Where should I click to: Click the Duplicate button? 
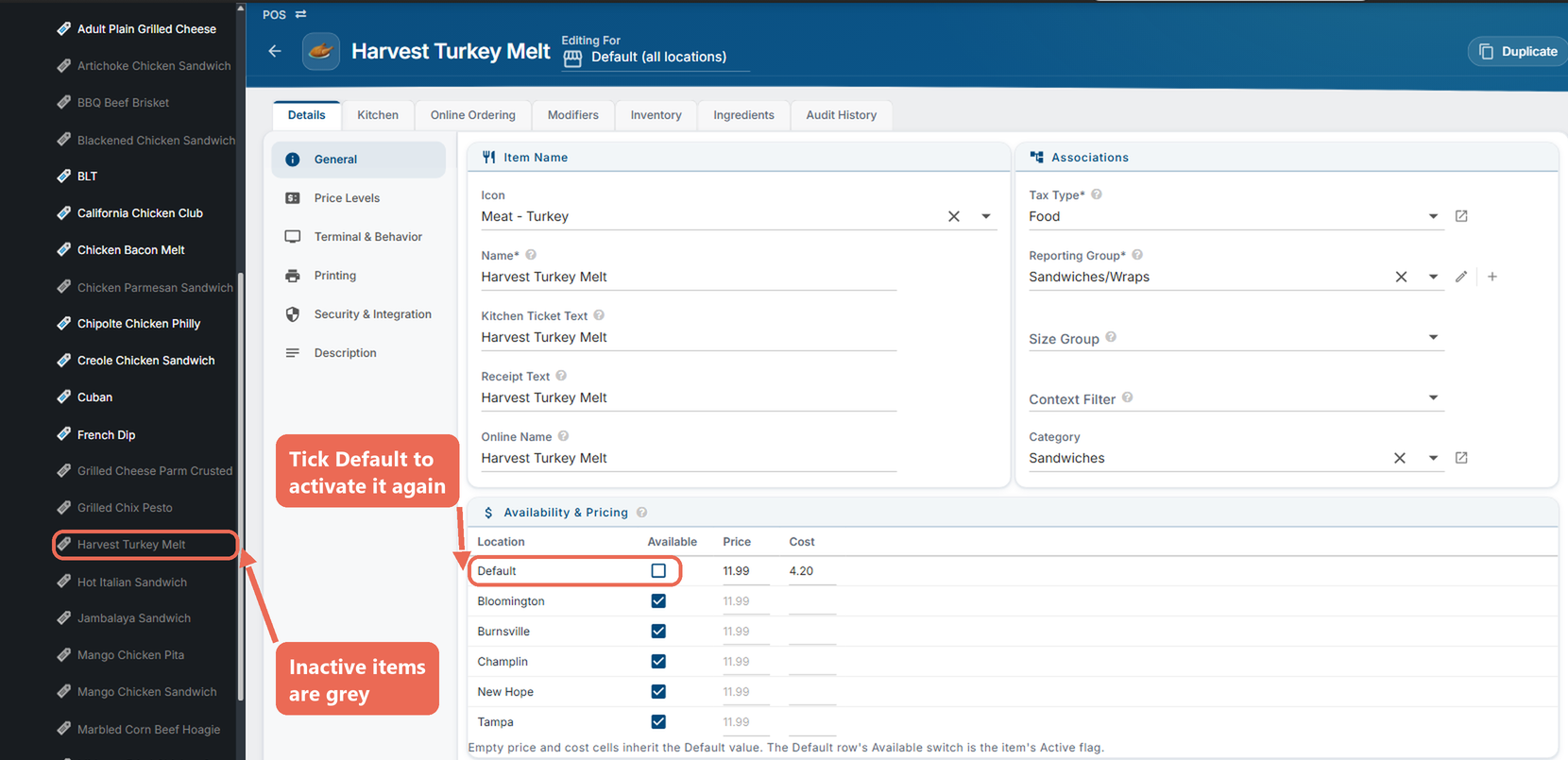tap(1519, 51)
